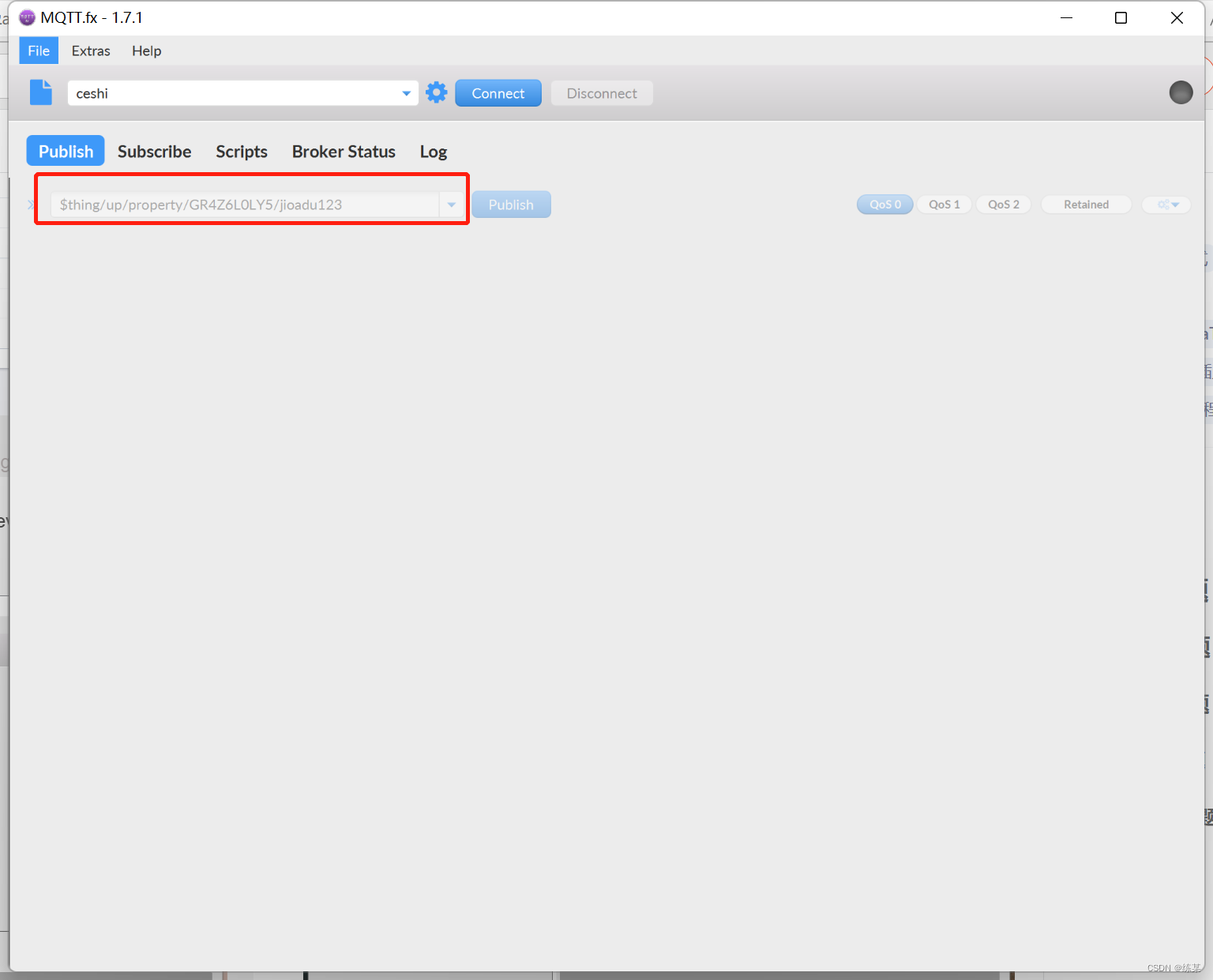The width and height of the screenshot is (1213, 980).
Task: Select QoS 0 level
Action: click(x=884, y=205)
